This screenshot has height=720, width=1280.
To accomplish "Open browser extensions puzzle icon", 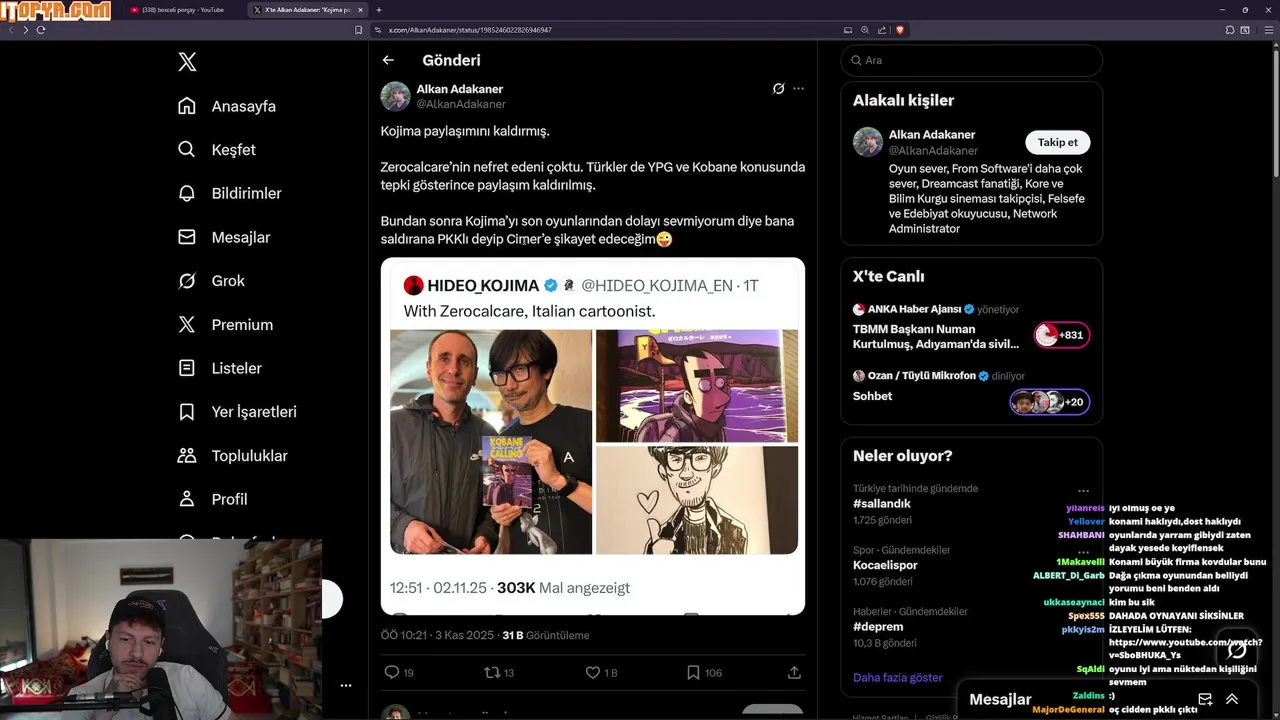I will point(1229,30).
